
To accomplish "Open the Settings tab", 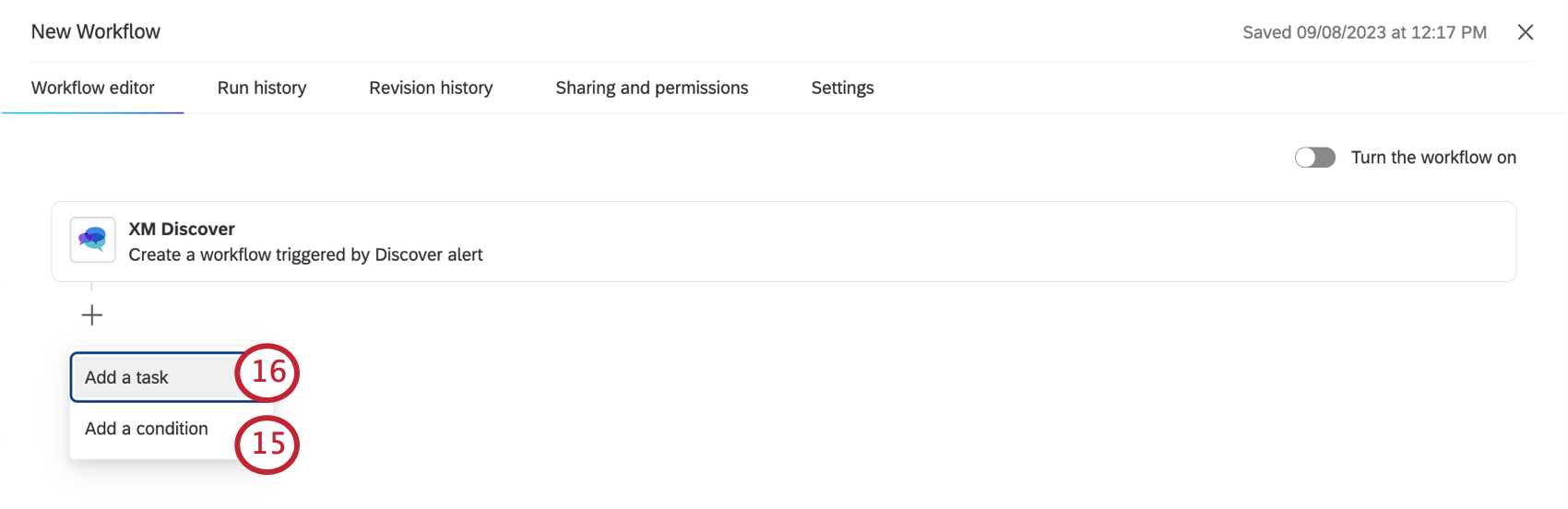I will [842, 88].
